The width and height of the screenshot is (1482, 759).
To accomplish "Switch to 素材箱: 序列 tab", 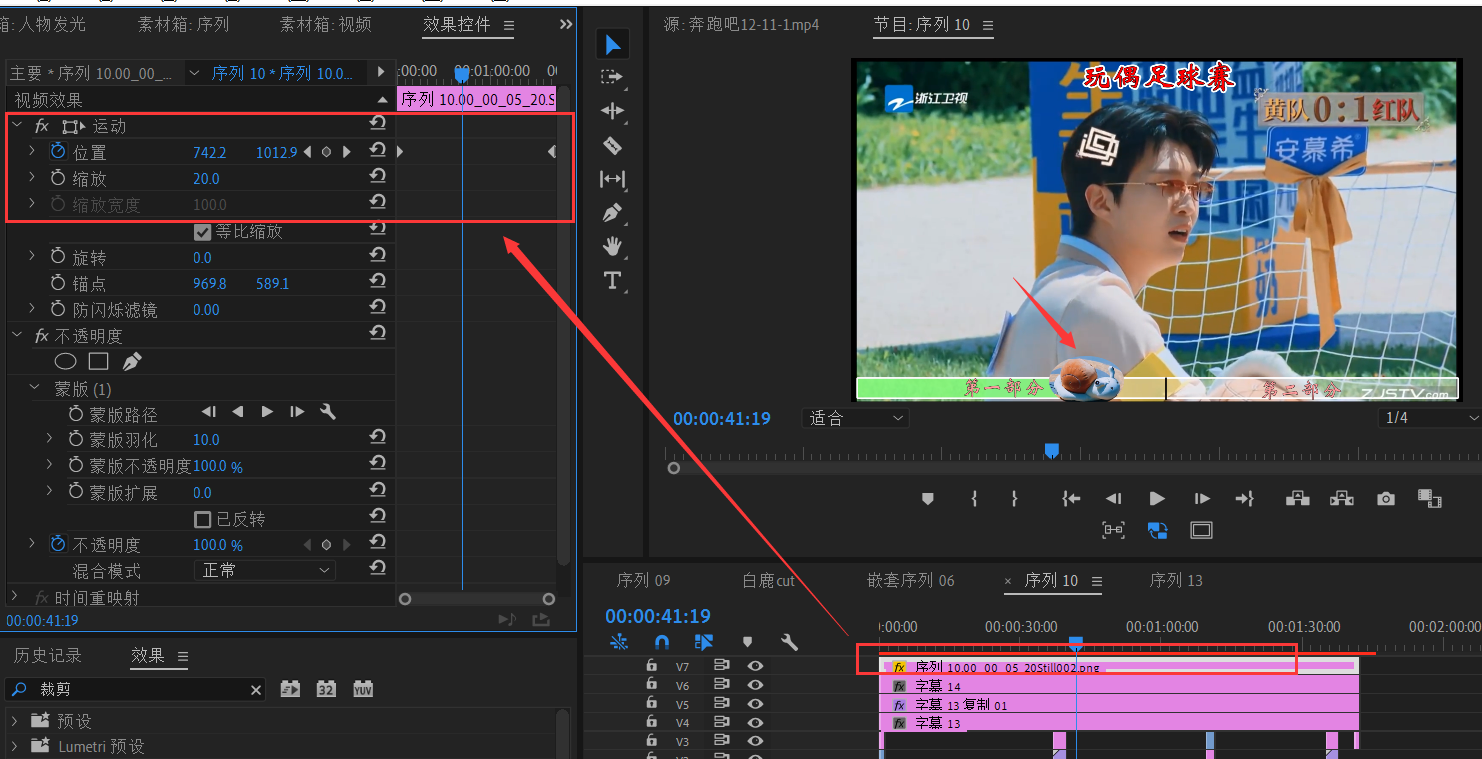I will tap(183, 24).
